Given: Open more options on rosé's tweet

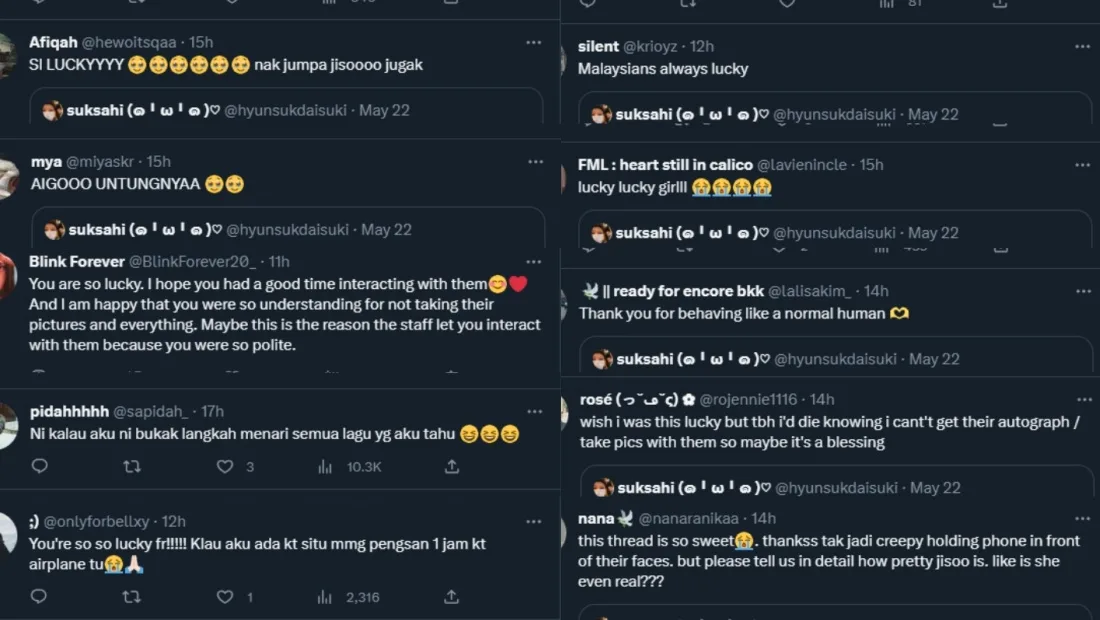Looking at the screenshot, I should tap(1082, 400).
